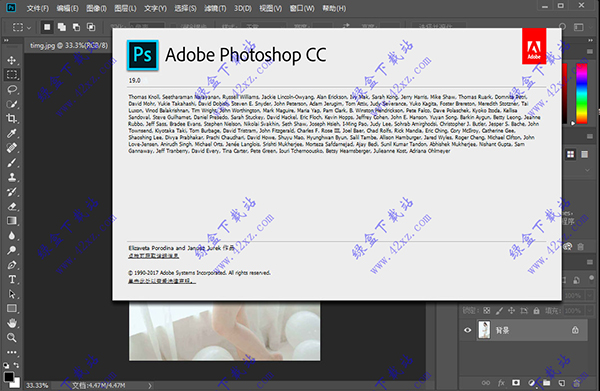This screenshot has height=391, width=600.
Task: Open the Edit Toolbar three-dots button
Action: (12, 352)
